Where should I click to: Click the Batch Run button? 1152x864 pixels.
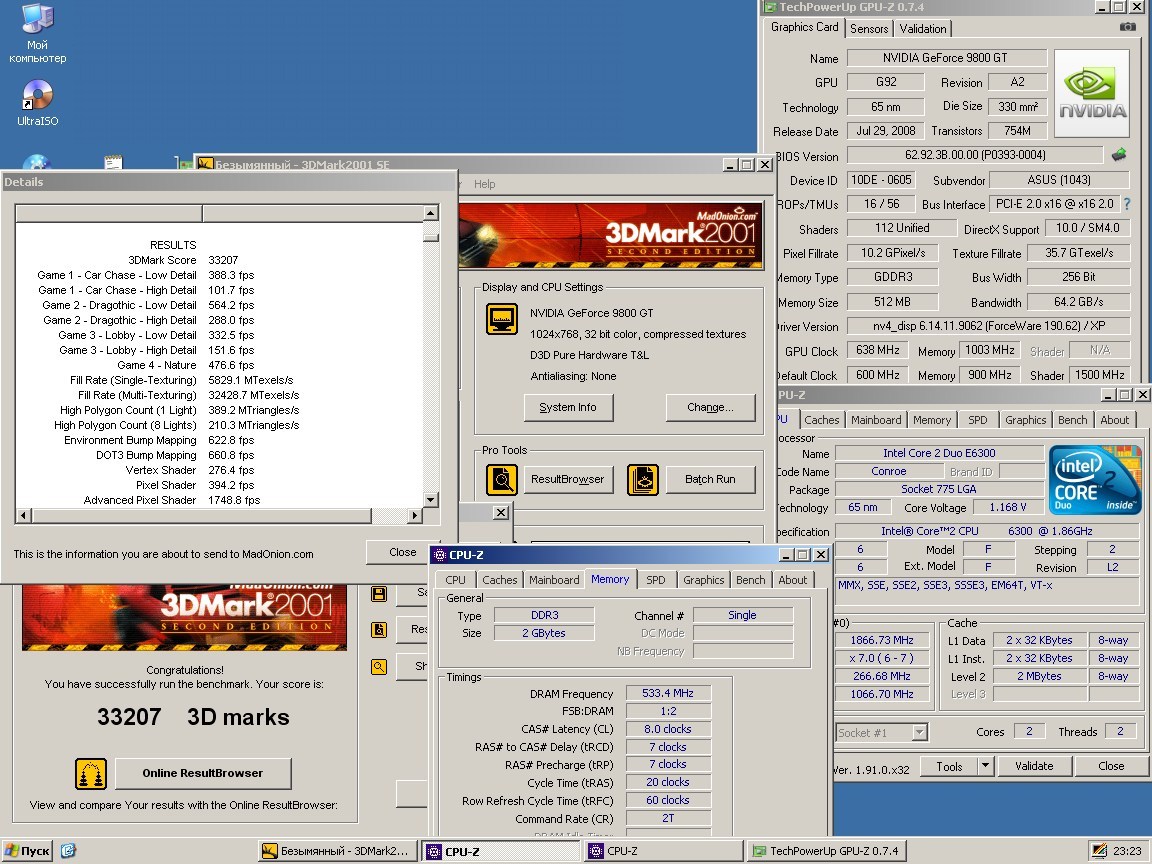(x=710, y=479)
